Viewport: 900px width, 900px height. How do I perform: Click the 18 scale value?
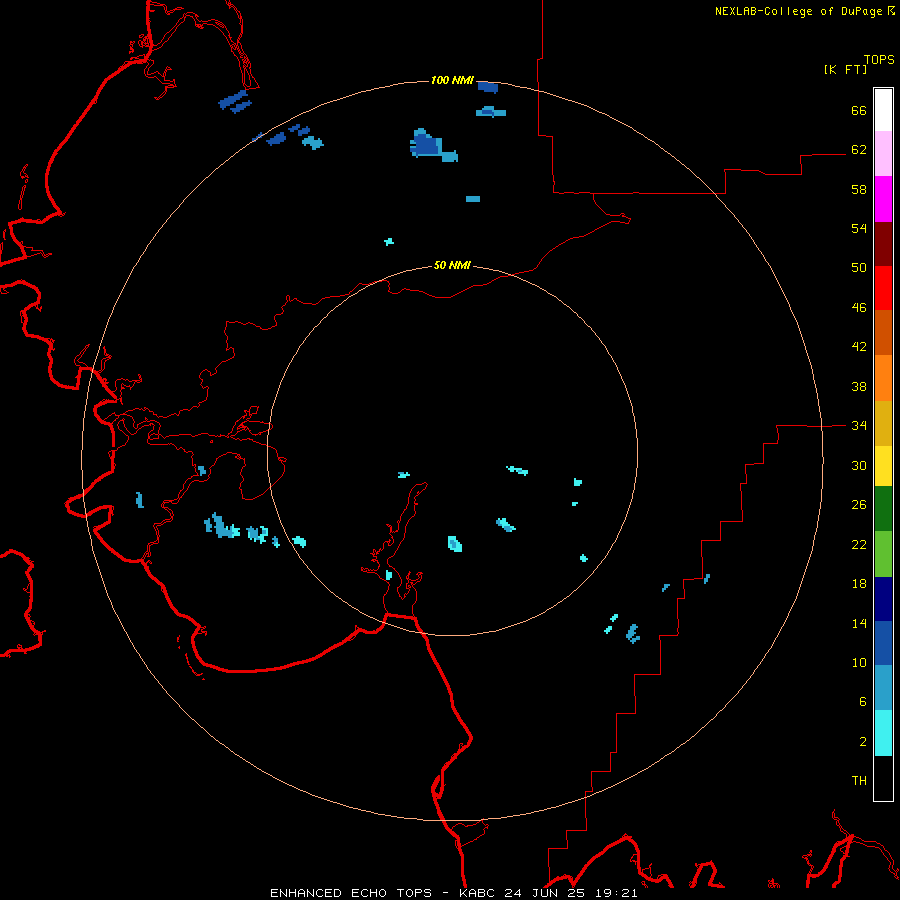point(859,584)
